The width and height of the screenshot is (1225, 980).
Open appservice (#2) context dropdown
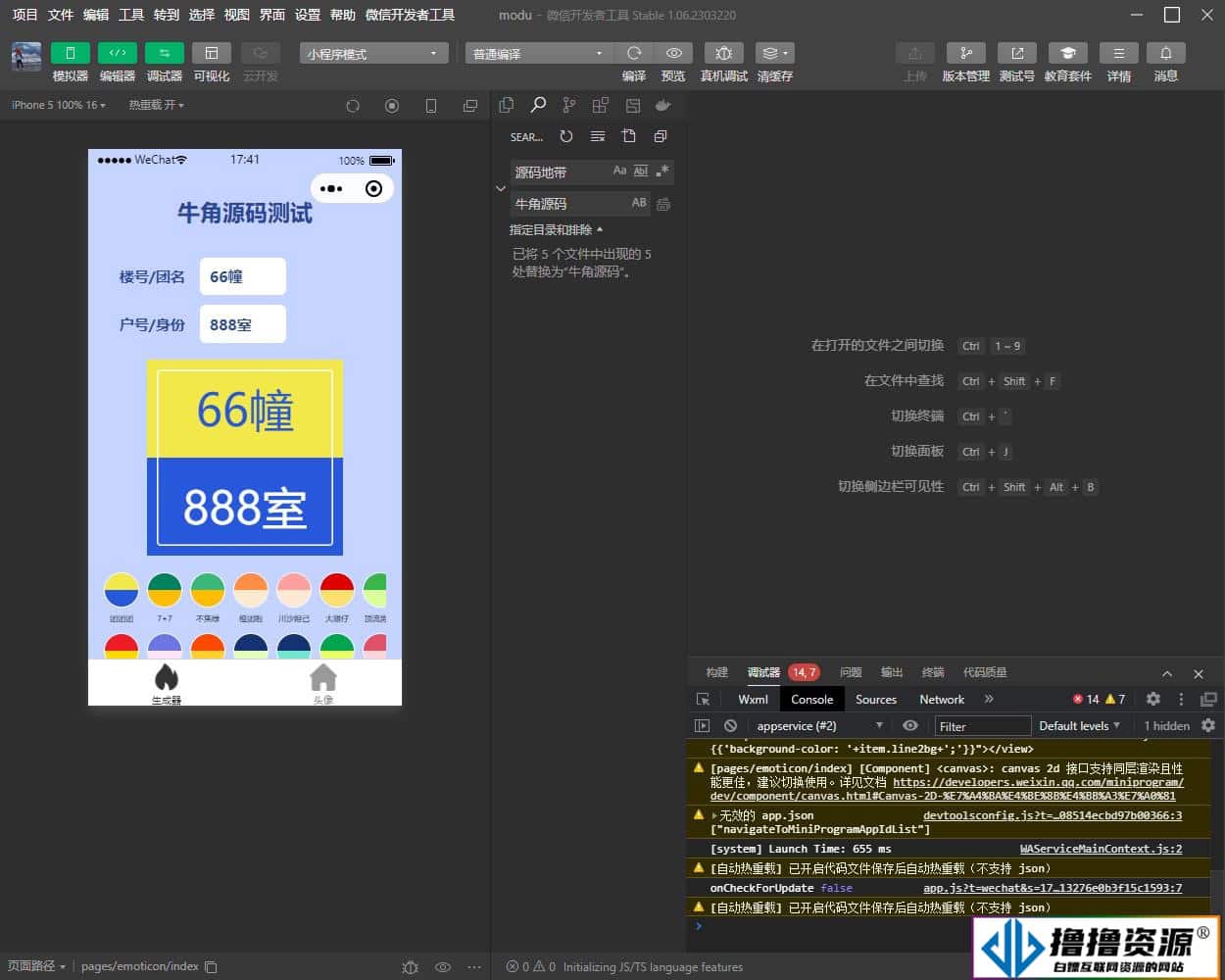coord(819,725)
